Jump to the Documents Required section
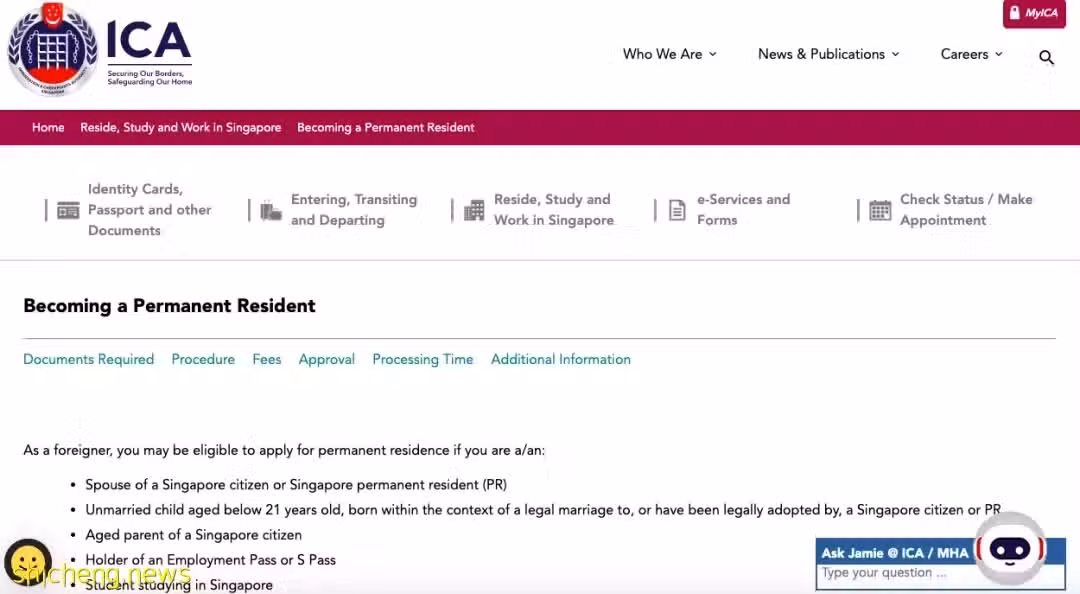Viewport: 1080px width, 594px height. click(x=89, y=359)
